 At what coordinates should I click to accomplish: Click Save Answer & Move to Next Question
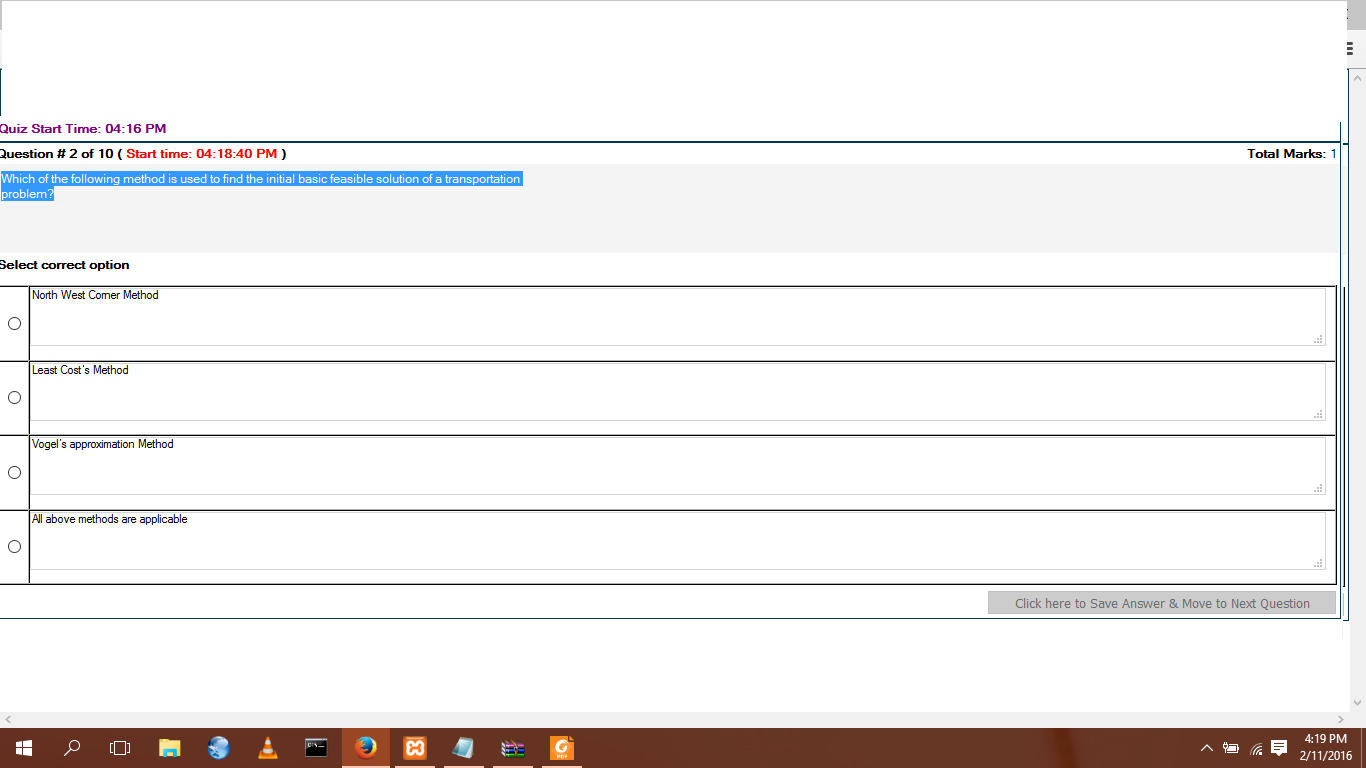tap(1161, 603)
